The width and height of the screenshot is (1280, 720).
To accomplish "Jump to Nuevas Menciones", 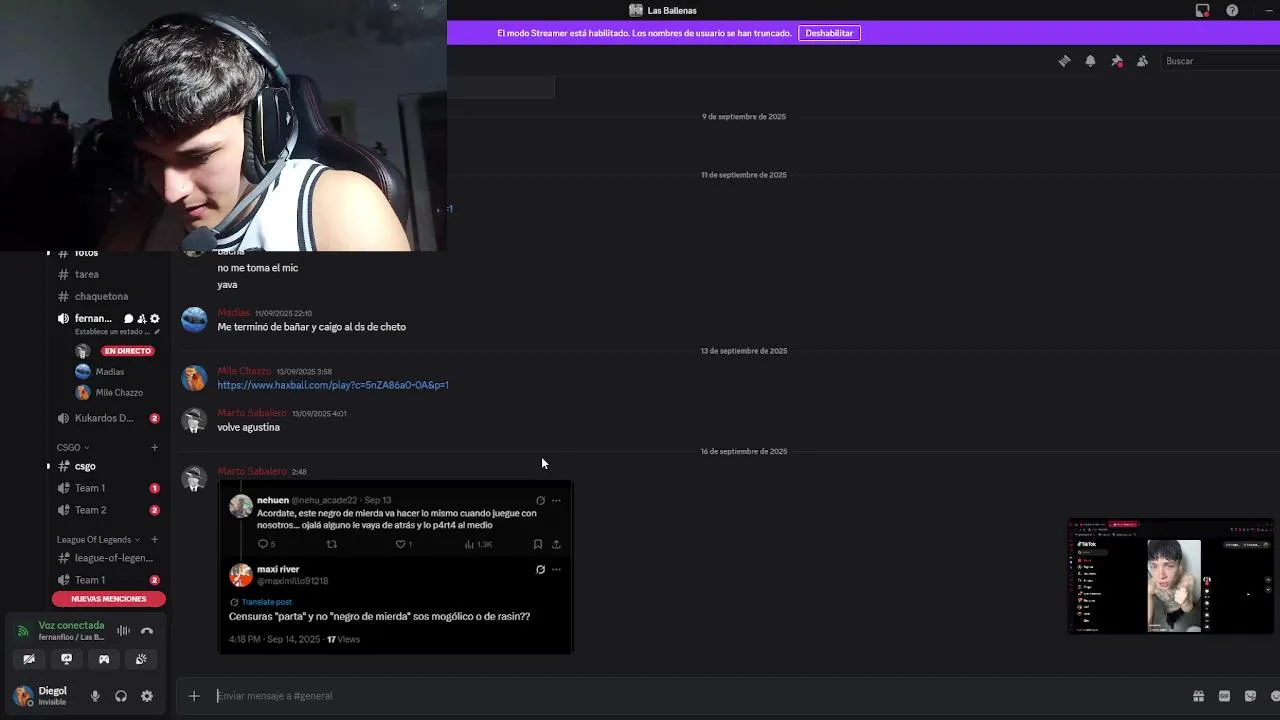I will [109, 599].
